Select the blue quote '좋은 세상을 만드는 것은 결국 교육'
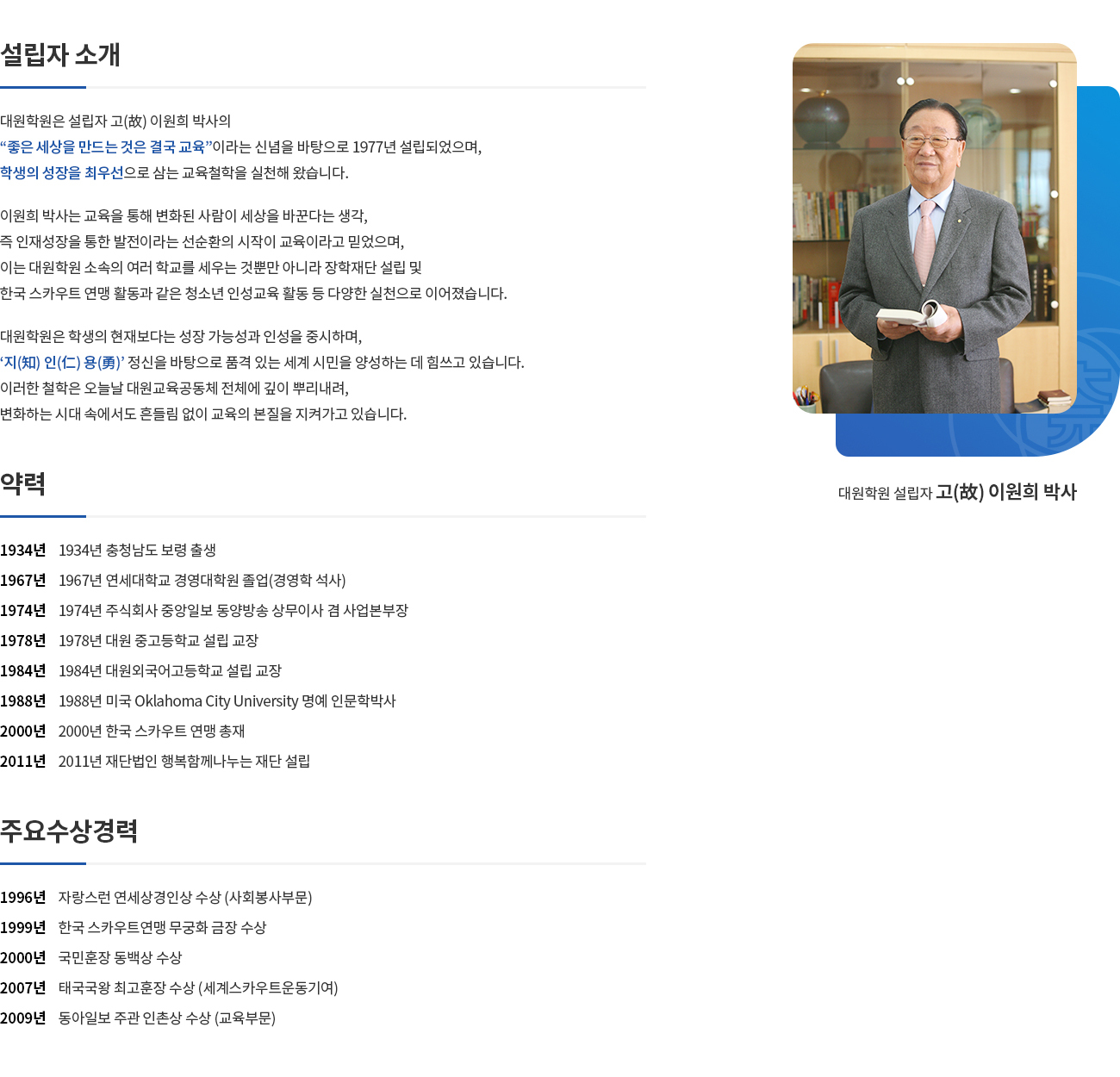Viewport: 1120px width, 1077px height. point(106,147)
